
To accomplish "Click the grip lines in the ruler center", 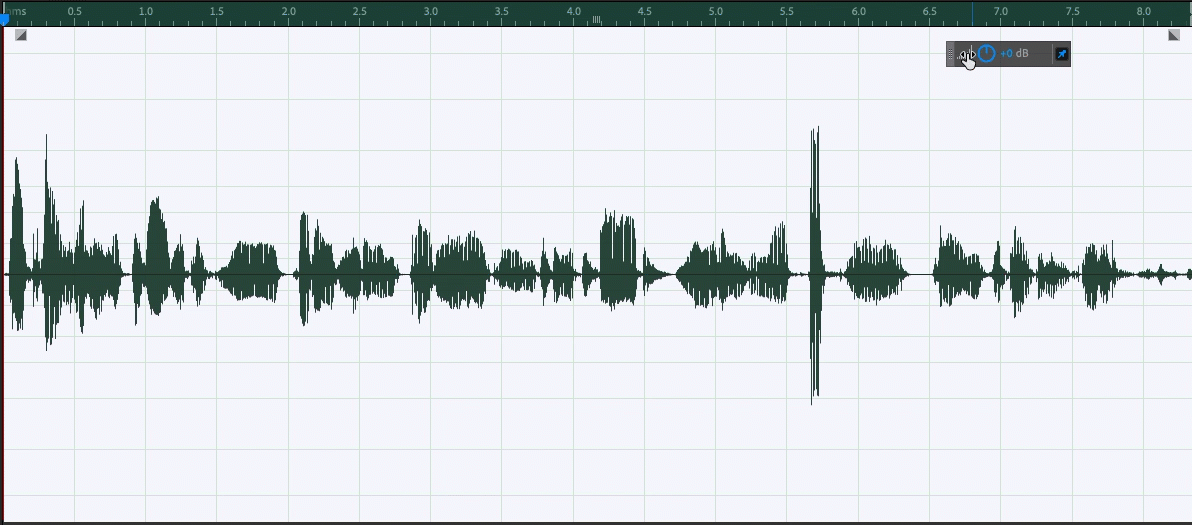I will pyautogui.click(x=597, y=19).
